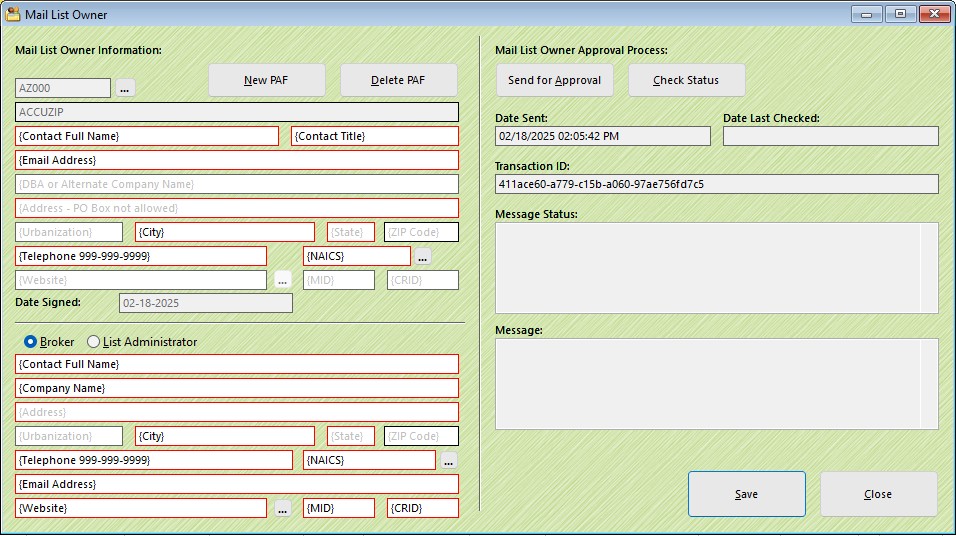This screenshot has width=956, height=536.
Task: Focus owner Urbanization field
Action: pyautogui.click(x=69, y=232)
